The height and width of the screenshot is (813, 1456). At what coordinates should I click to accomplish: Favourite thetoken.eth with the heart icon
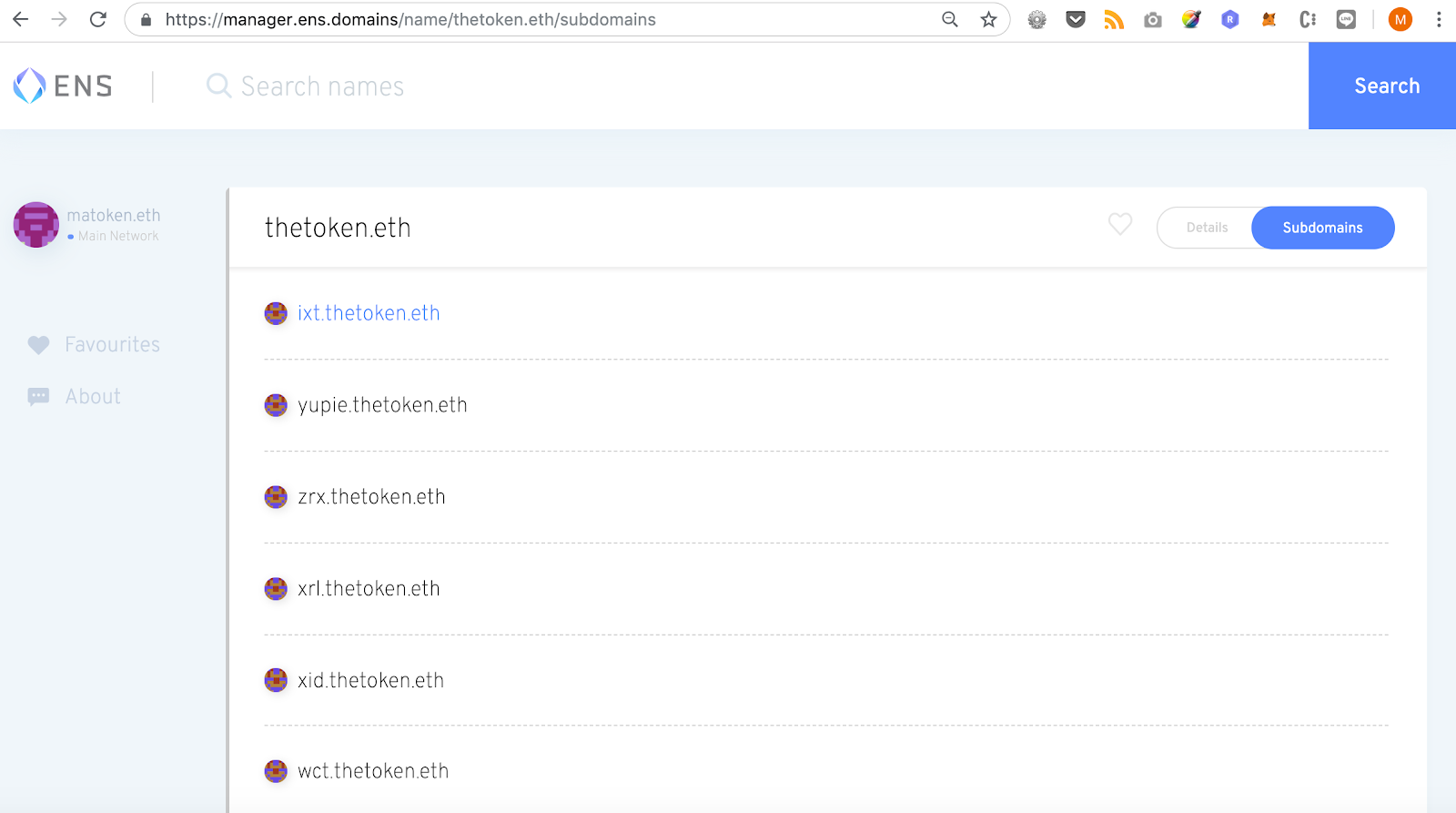pyautogui.click(x=1120, y=224)
